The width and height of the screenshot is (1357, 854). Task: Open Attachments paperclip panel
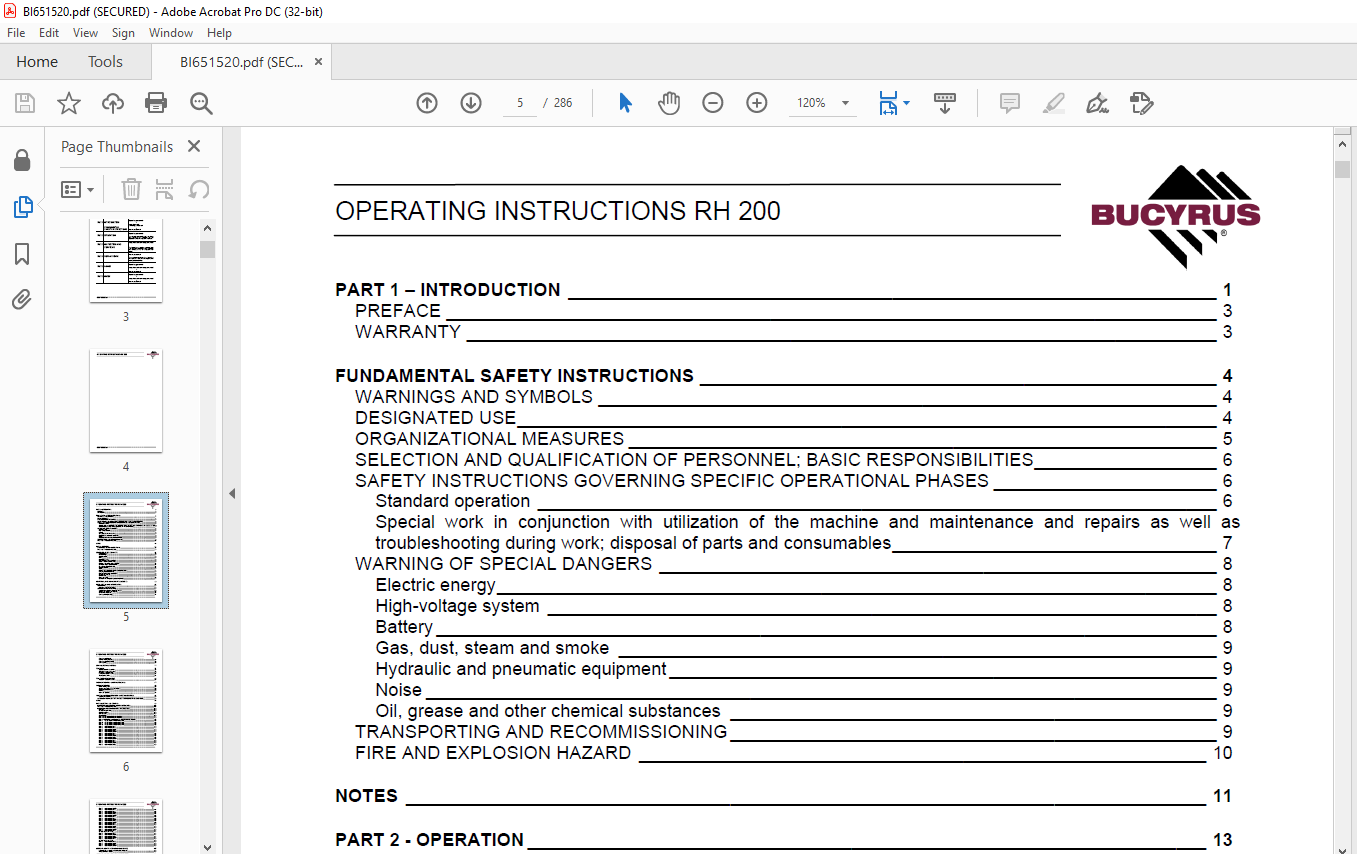22,300
